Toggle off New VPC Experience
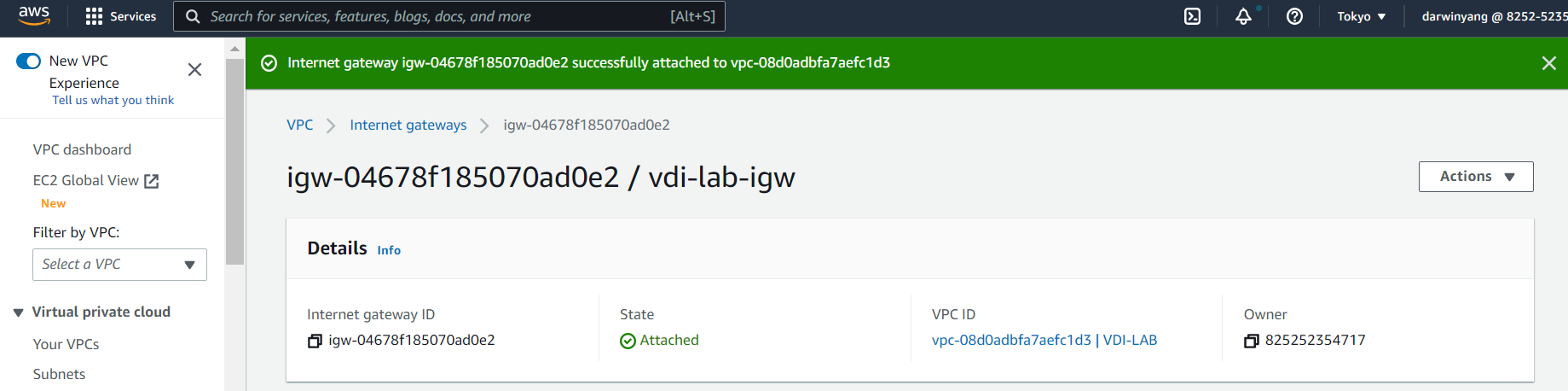The image size is (1568, 391). (x=29, y=61)
